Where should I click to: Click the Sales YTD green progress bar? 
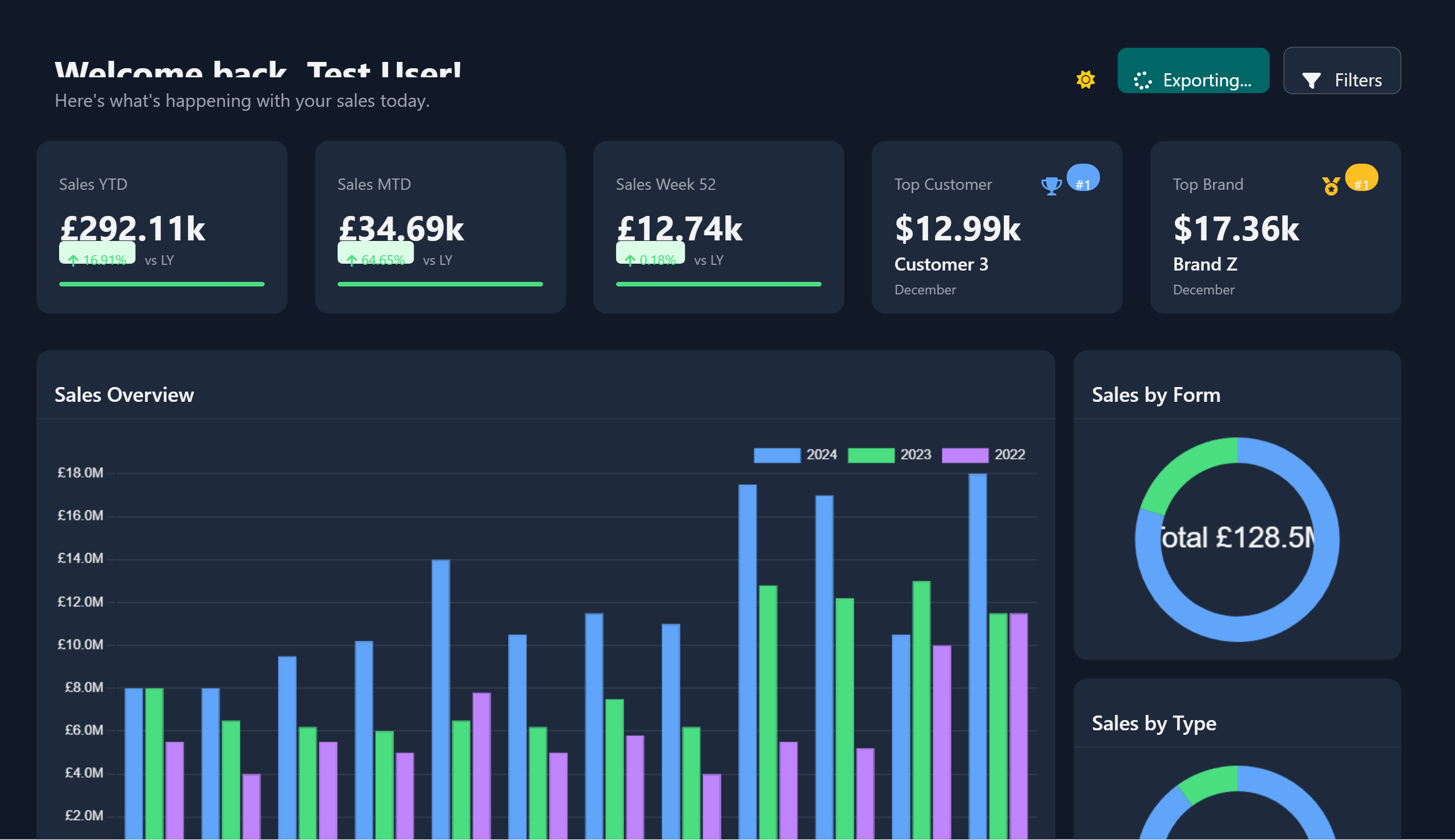coord(161,284)
